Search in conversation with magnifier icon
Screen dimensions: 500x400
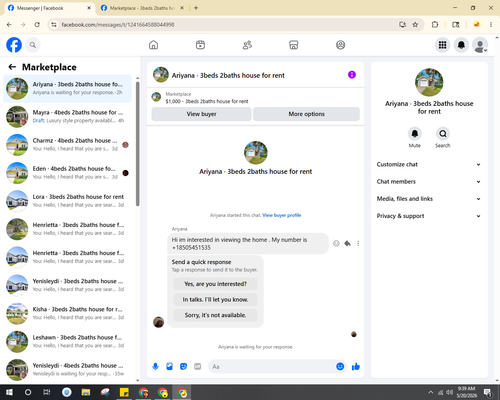pyautogui.click(x=443, y=134)
